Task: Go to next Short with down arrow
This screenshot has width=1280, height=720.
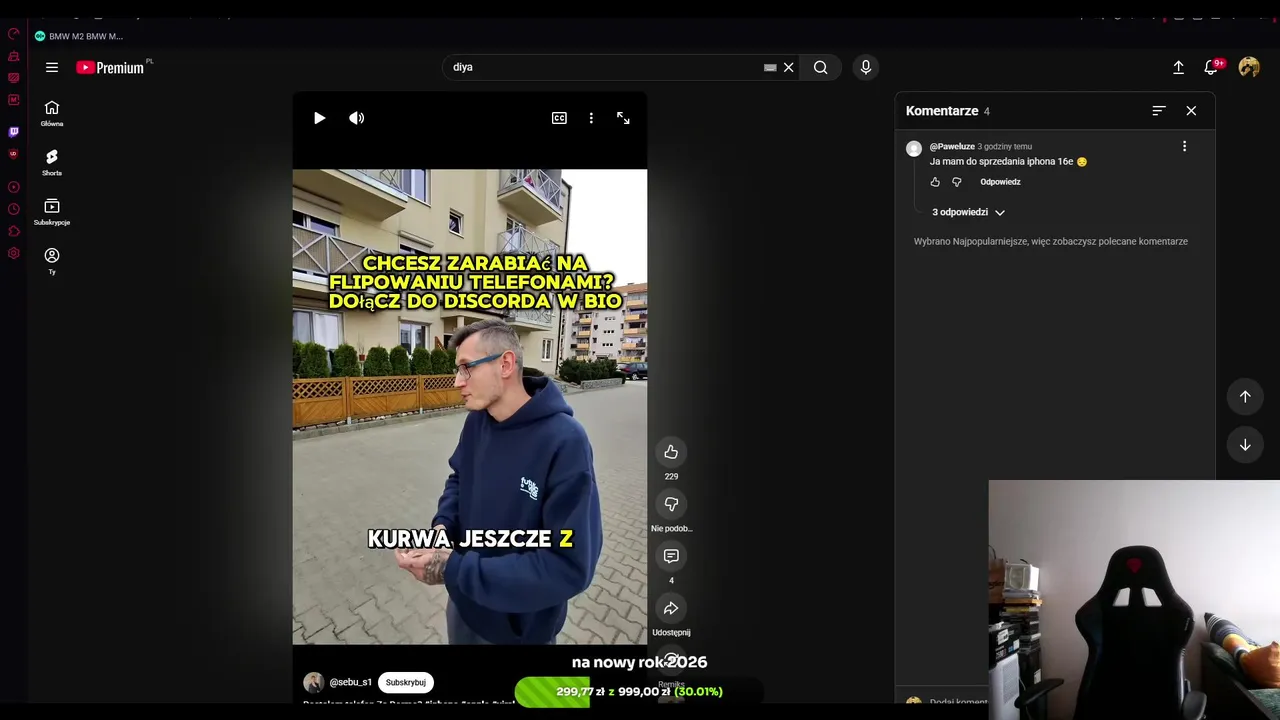Action: coord(1245,445)
